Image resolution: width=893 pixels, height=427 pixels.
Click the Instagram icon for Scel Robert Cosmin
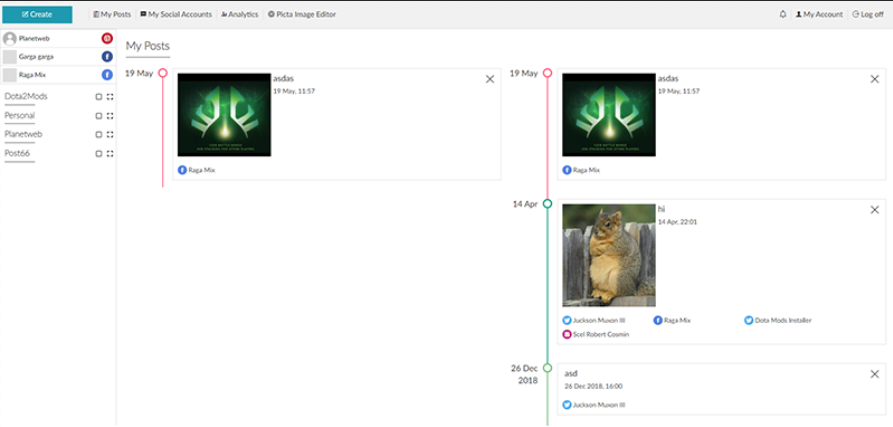(567, 334)
